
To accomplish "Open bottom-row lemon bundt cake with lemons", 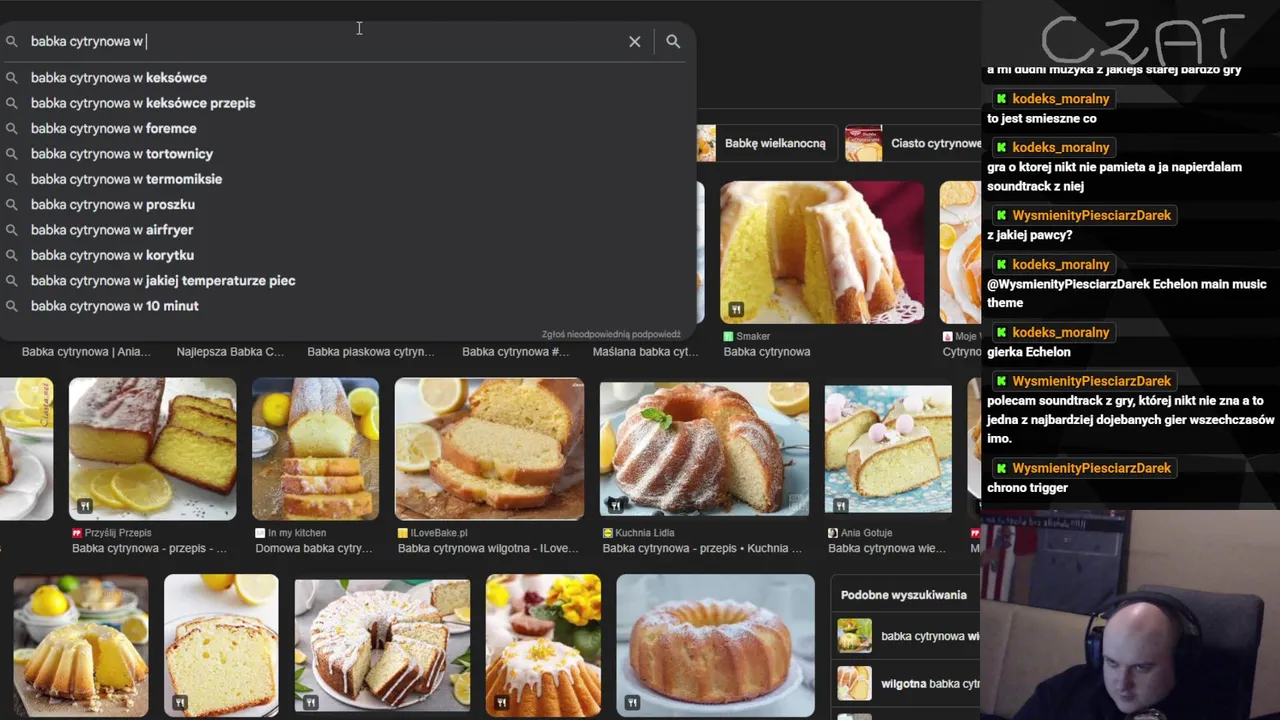I will pos(81,646).
